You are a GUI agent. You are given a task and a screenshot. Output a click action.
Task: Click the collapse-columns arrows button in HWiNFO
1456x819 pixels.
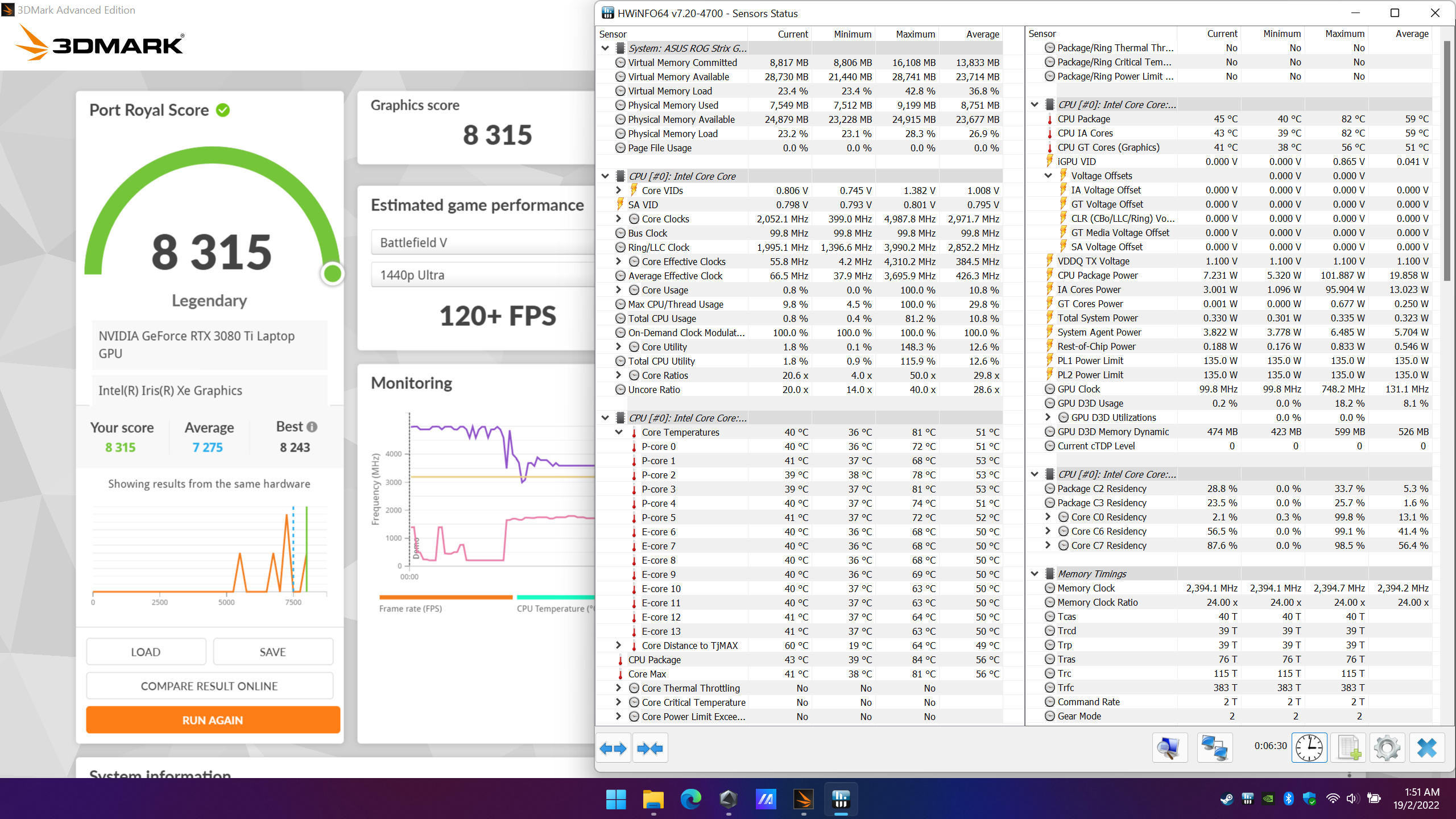pyautogui.click(x=650, y=748)
